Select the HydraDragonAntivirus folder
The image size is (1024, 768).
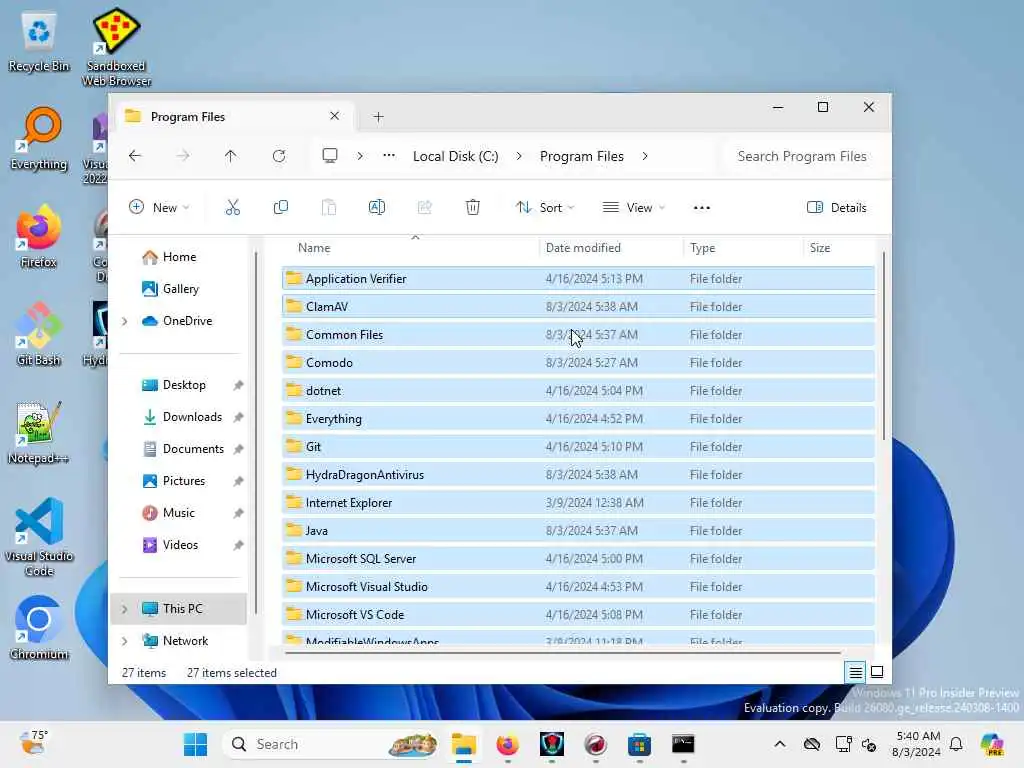tap(578, 475)
